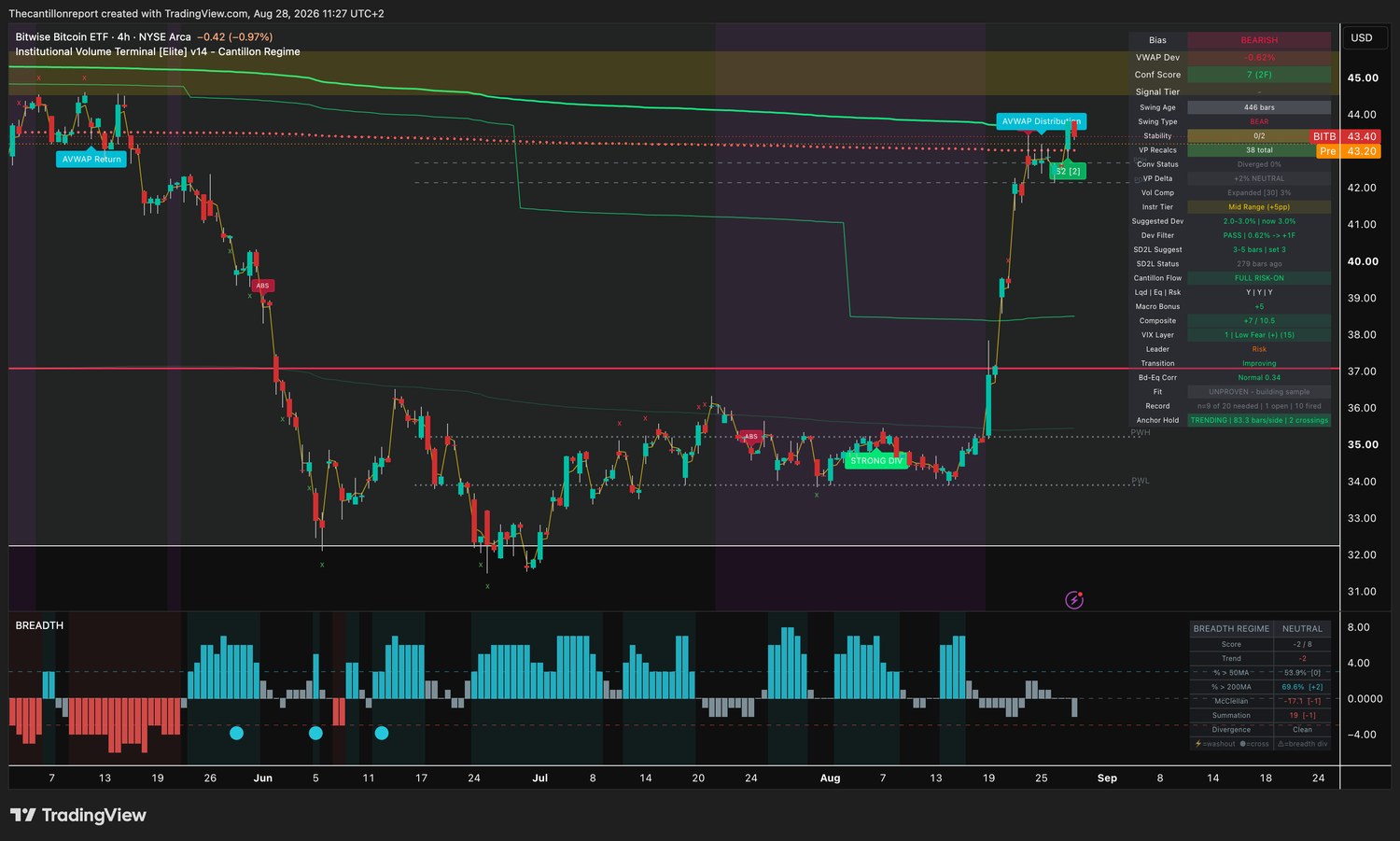Click the BITB 43.40 price tag
The width and height of the screenshot is (1400, 841).
[1344, 136]
